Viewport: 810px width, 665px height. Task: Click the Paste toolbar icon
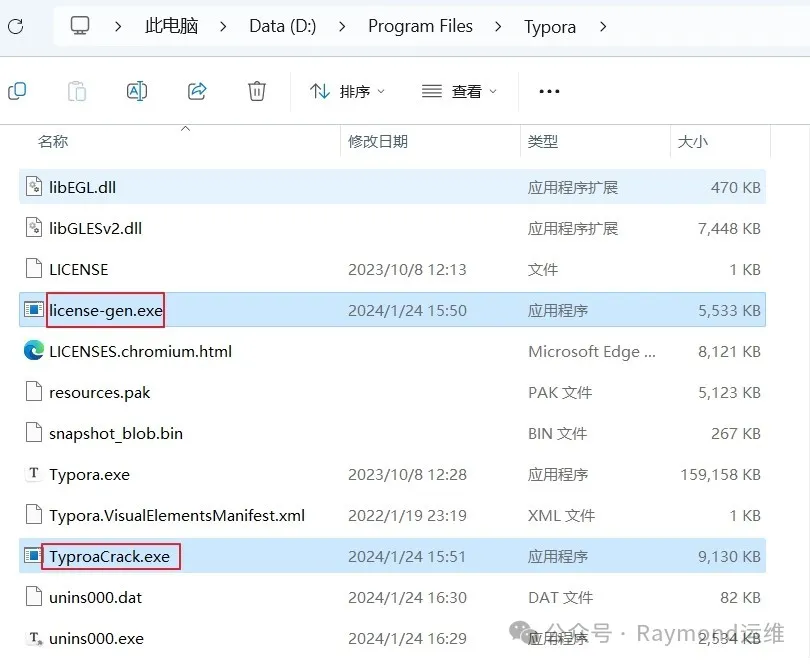point(77,91)
